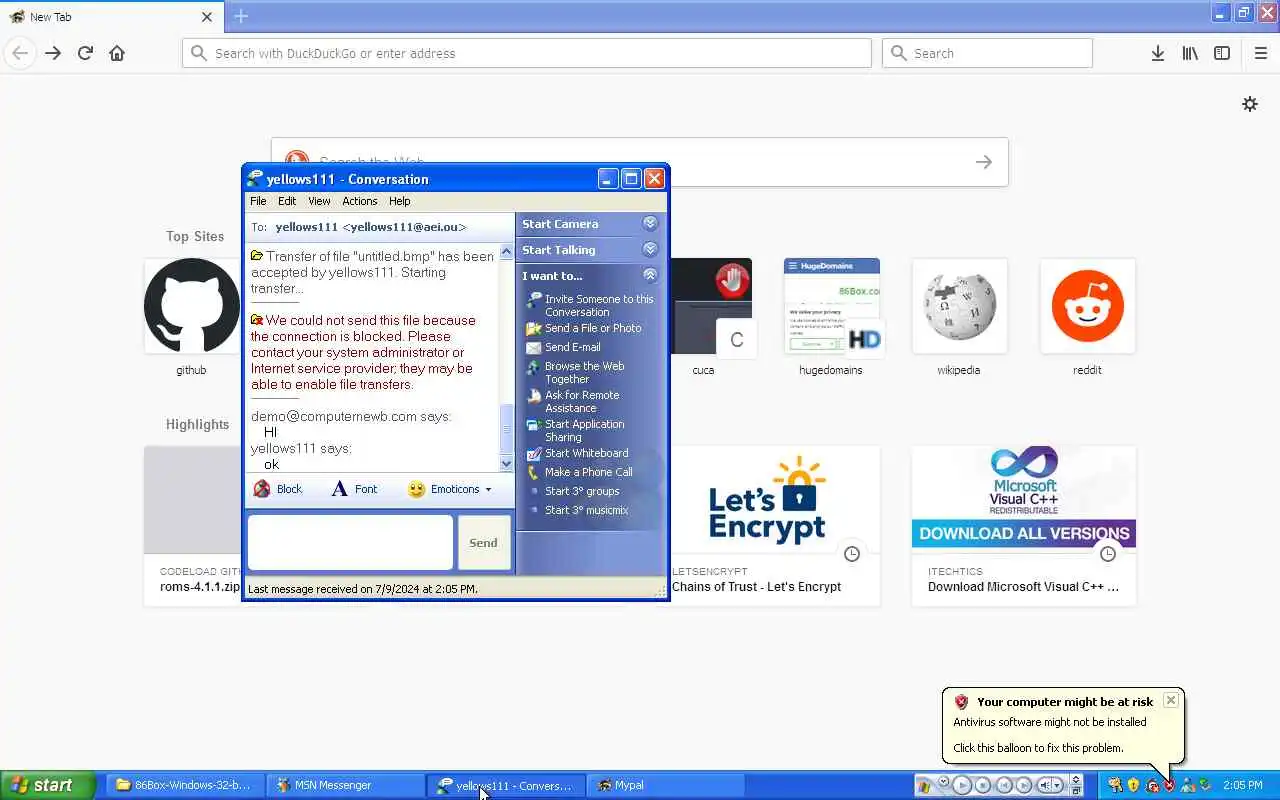Click the MSN Messenger tray icon
Image resolution: width=1280 pixels, height=800 pixels.
tap(1188, 785)
